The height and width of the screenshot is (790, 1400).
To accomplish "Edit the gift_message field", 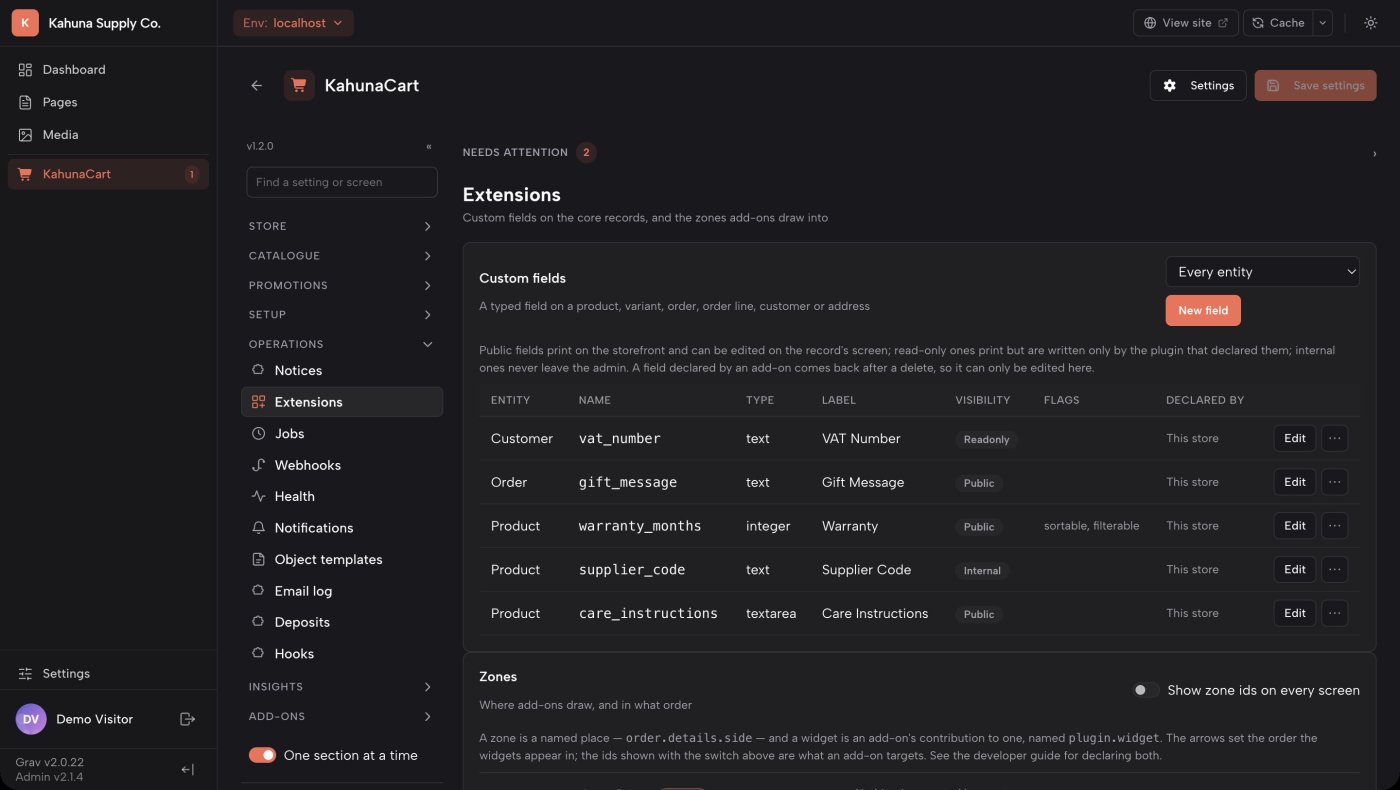I will coord(1295,482).
